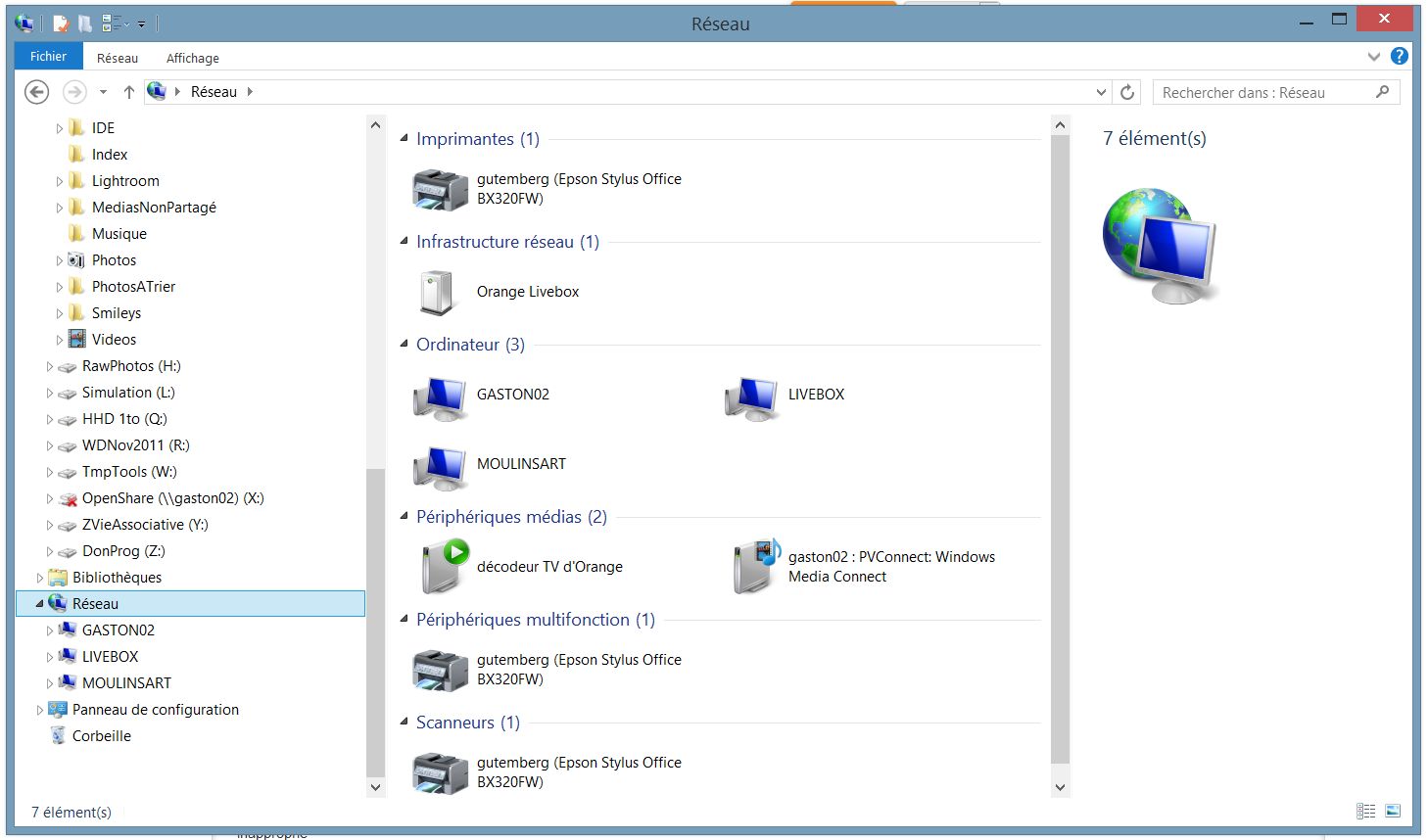The width and height of the screenshot is (1428, 840).
Task: Select gutemberg under Périphériques multifonction
Action: (548, 670)
